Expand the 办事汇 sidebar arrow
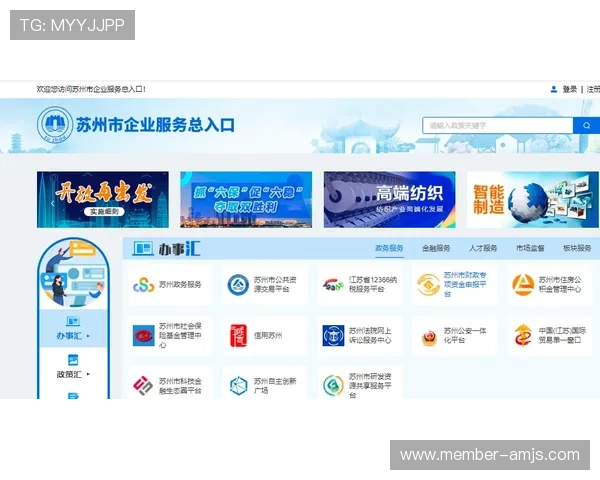The image size is (600, 480). click(88, 336)
